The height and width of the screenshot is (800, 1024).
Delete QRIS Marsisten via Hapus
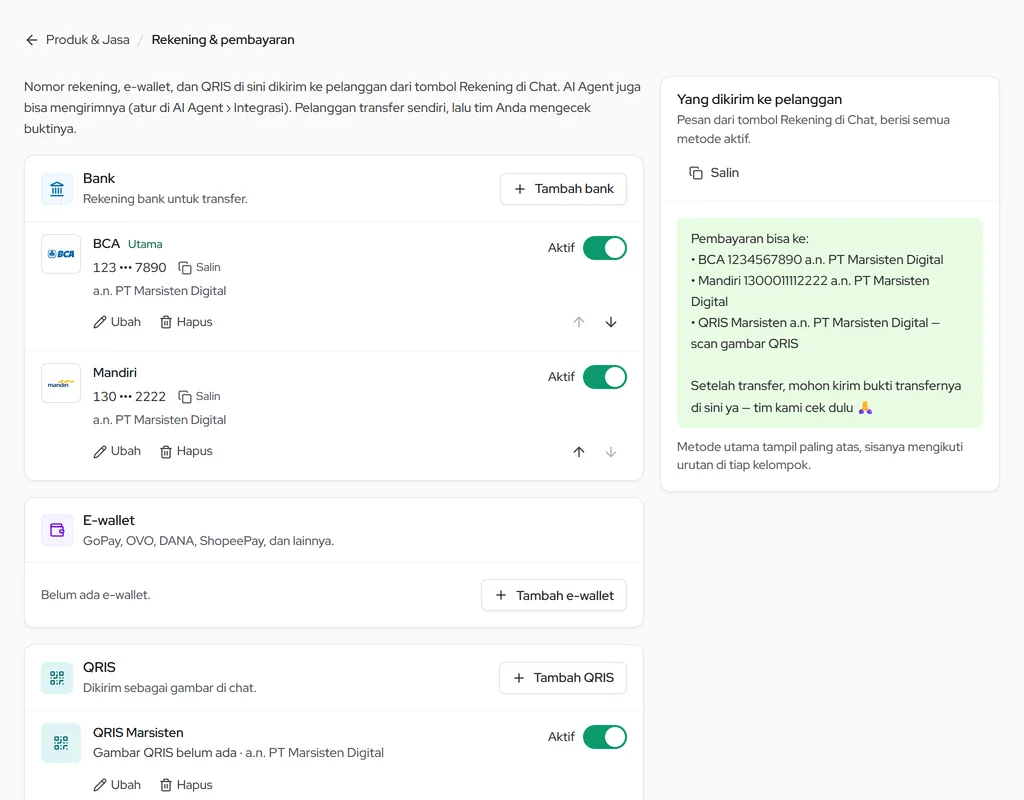click(186, 785)
